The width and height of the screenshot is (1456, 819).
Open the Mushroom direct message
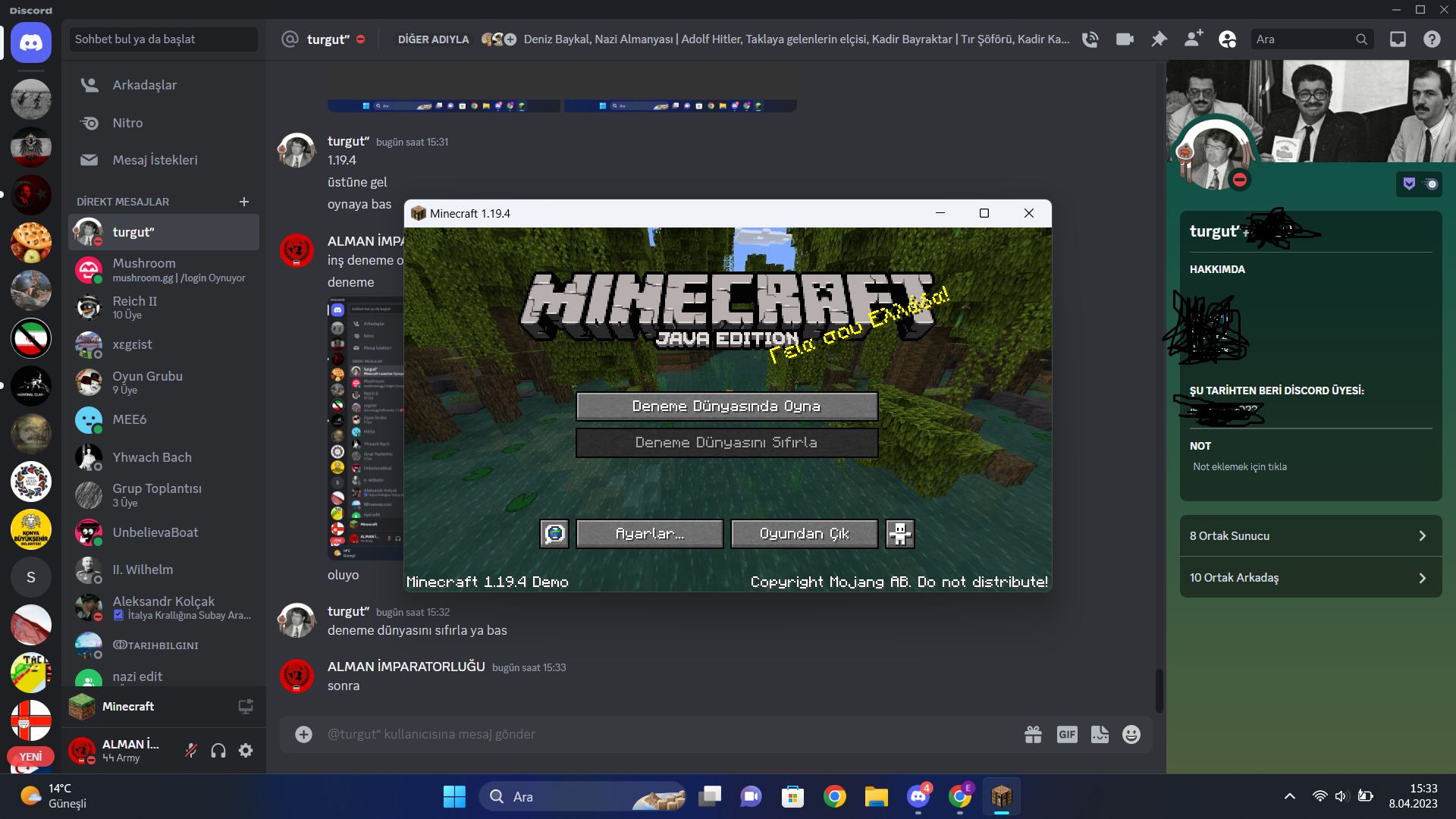point(164,269)
